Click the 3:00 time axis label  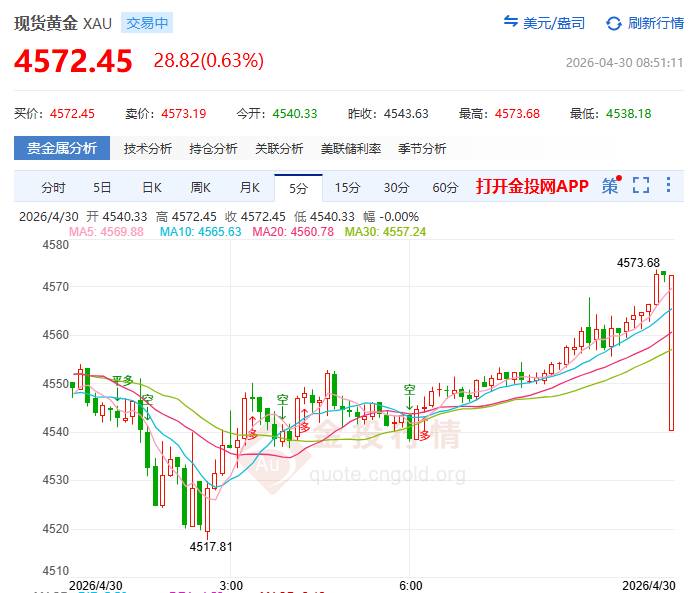click(231, 585)
